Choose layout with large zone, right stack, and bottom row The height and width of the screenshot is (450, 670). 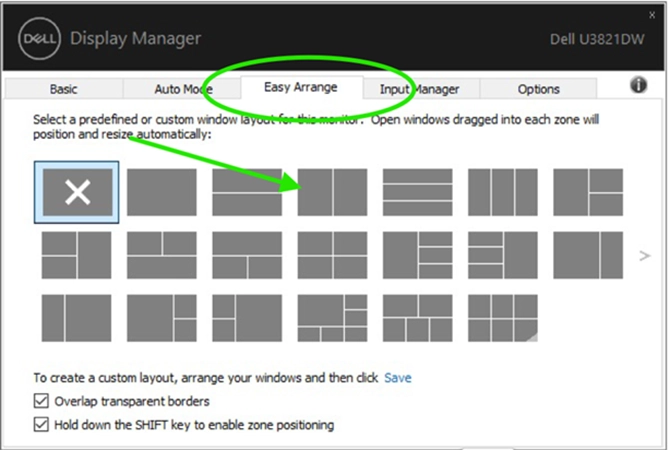332,318
